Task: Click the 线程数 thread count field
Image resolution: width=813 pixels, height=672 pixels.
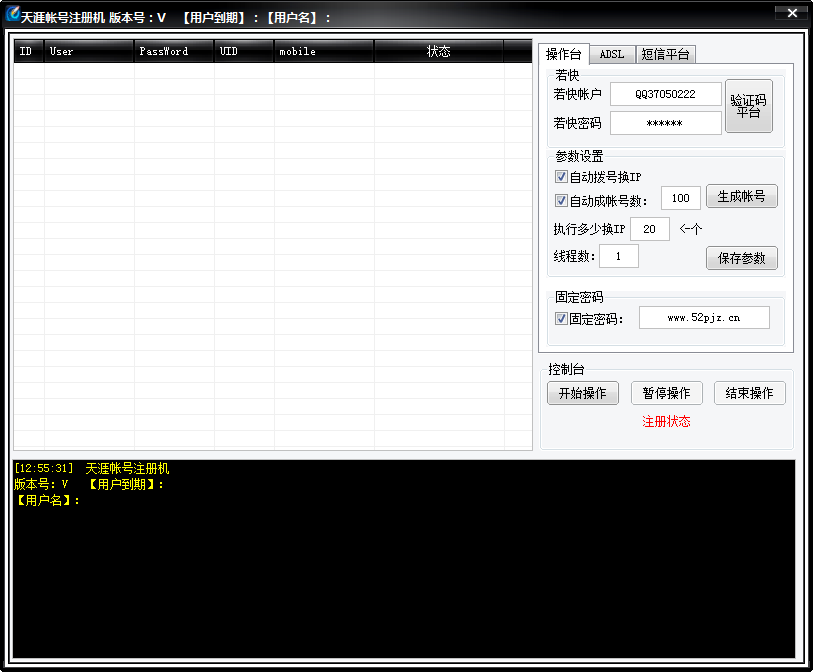Action: pyautogui.click(x=618, y=256)
